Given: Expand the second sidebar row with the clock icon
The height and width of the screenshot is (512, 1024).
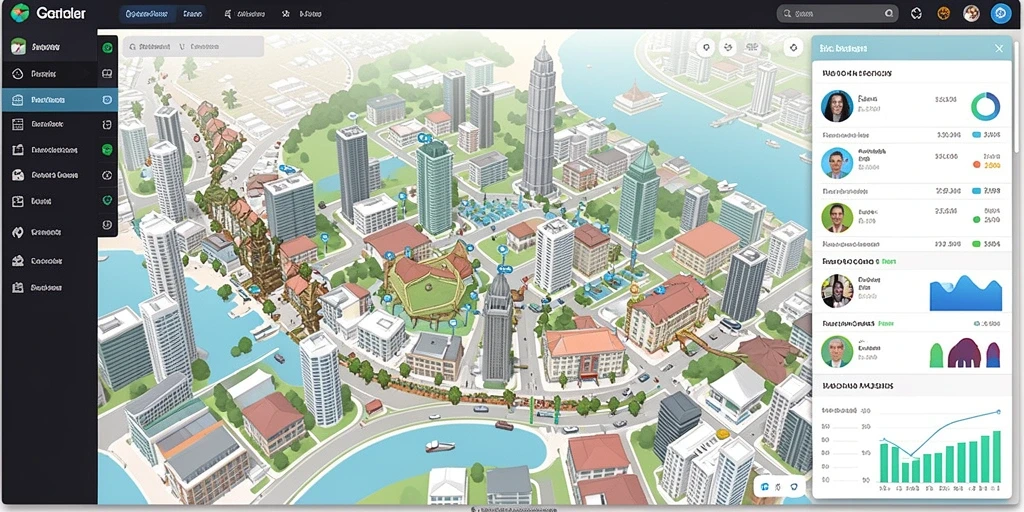Looking at the screenshot, I should pyautogui.click(x=59, y=74).
